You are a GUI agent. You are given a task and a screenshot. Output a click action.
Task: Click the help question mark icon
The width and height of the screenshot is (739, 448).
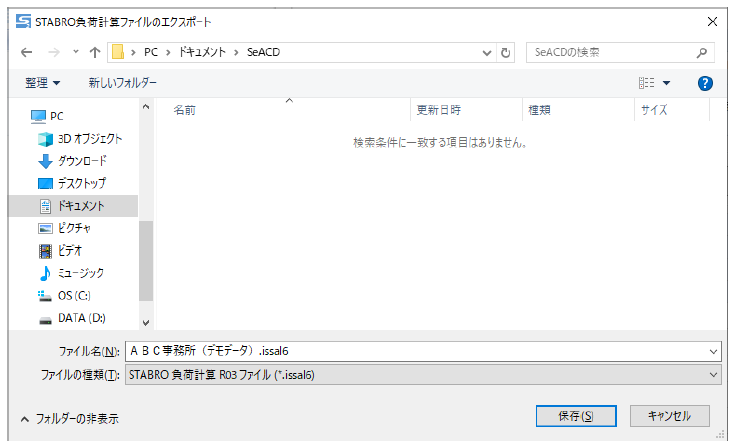[x=705, y=83]
